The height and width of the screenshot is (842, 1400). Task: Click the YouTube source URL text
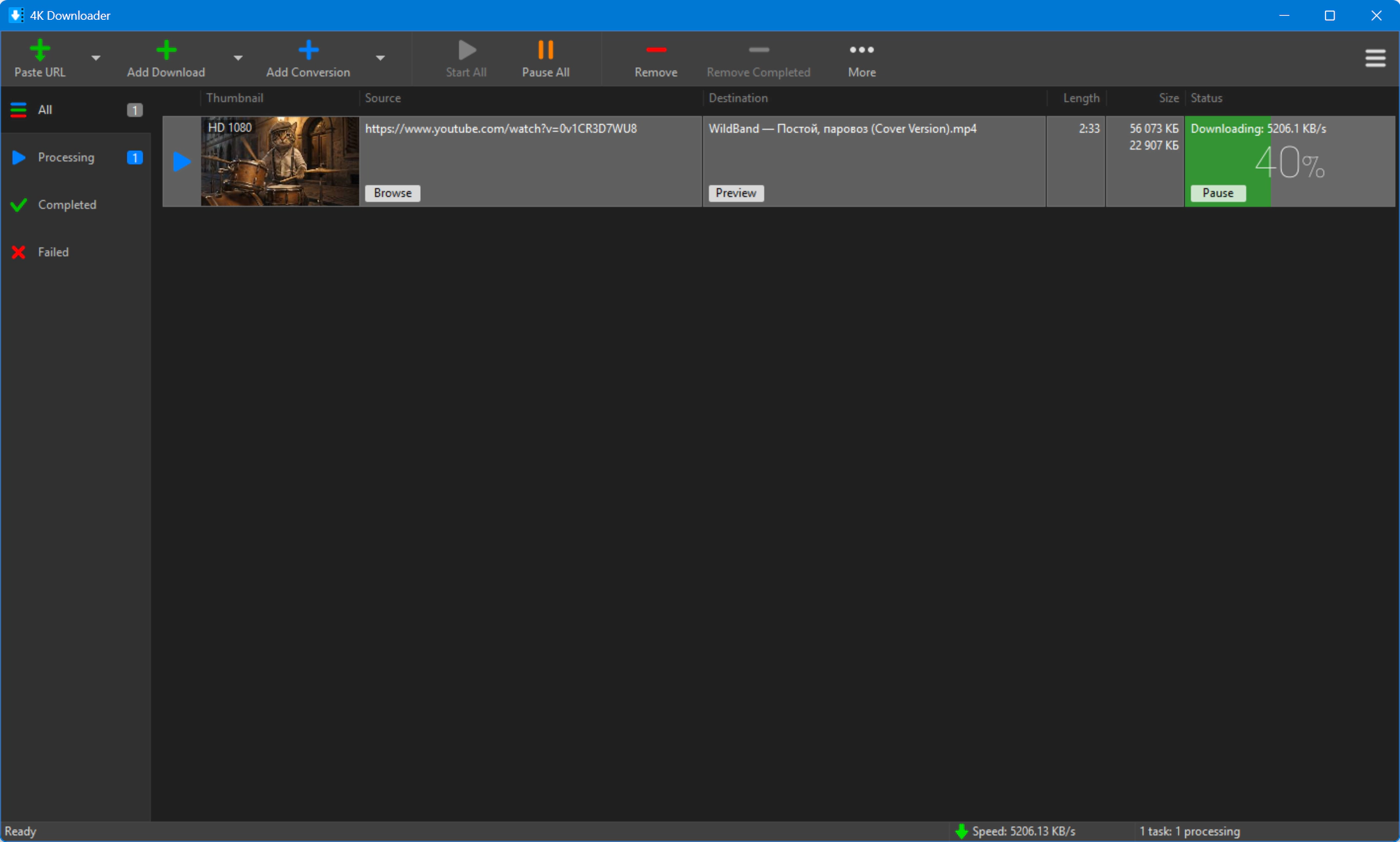click(500, 128)
